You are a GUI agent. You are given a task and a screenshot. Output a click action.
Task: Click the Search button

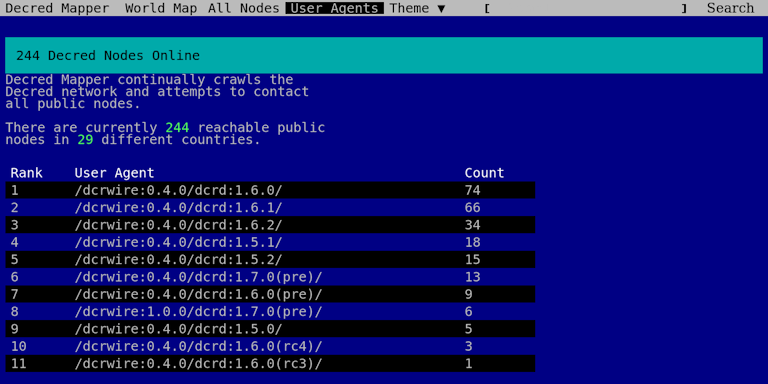coord(730,8)
